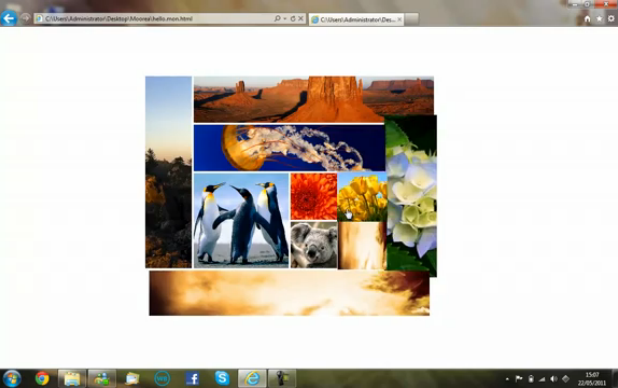Image resolution: width=618 pixels, height=388 pixels.
Task: Click the refresh icon in address bar
Action: click(293, 19)
